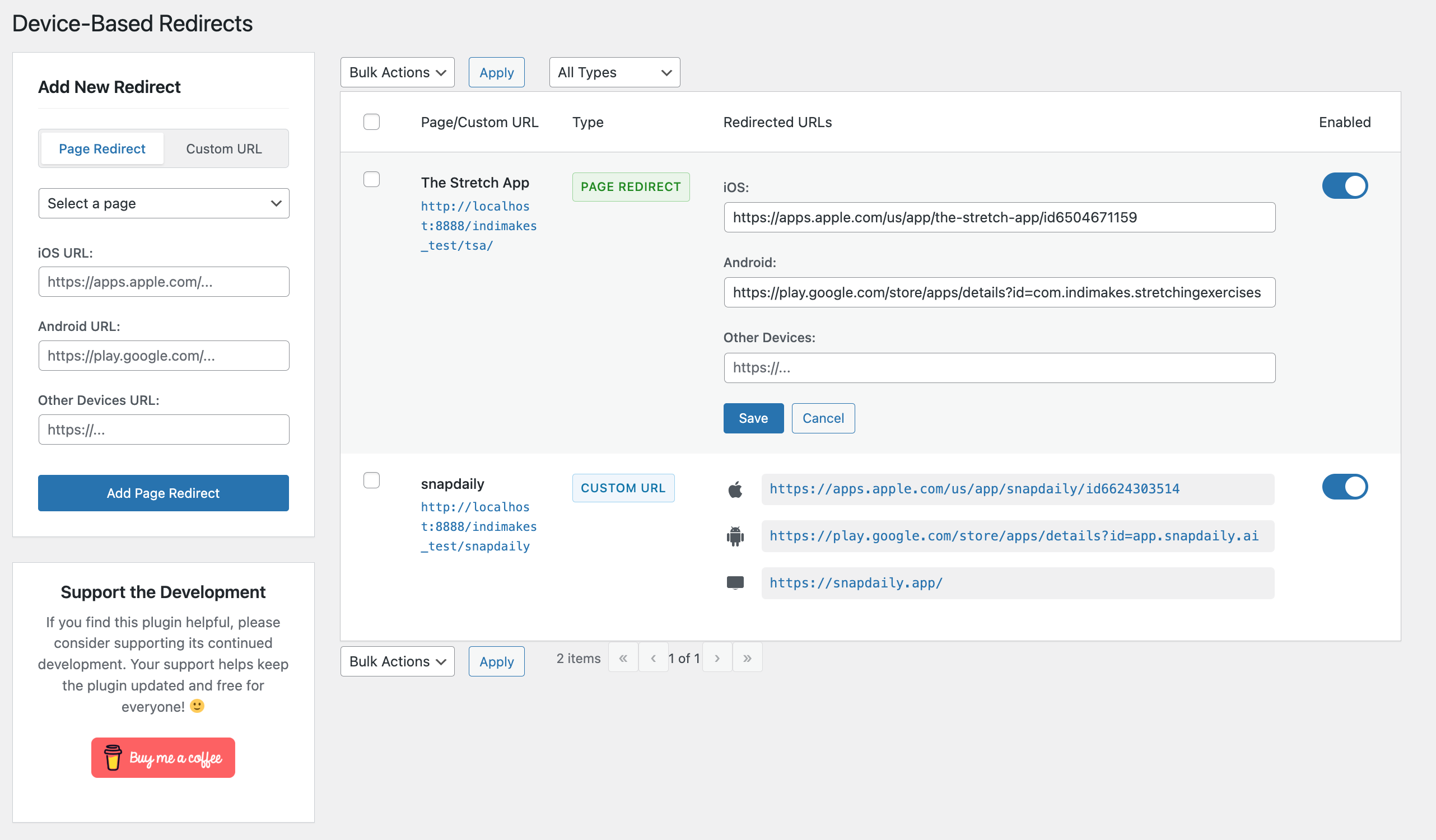Click the bottom Apply button
The width and height of the screenshot is (1436, 840).
tap(496, 661)
